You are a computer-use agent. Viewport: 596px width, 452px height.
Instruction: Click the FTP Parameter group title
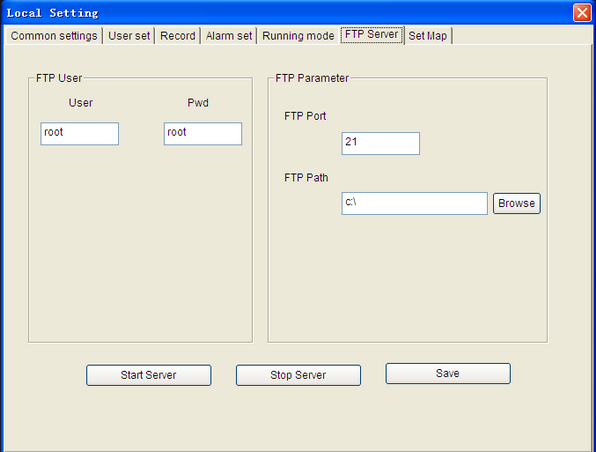point(312,78)
